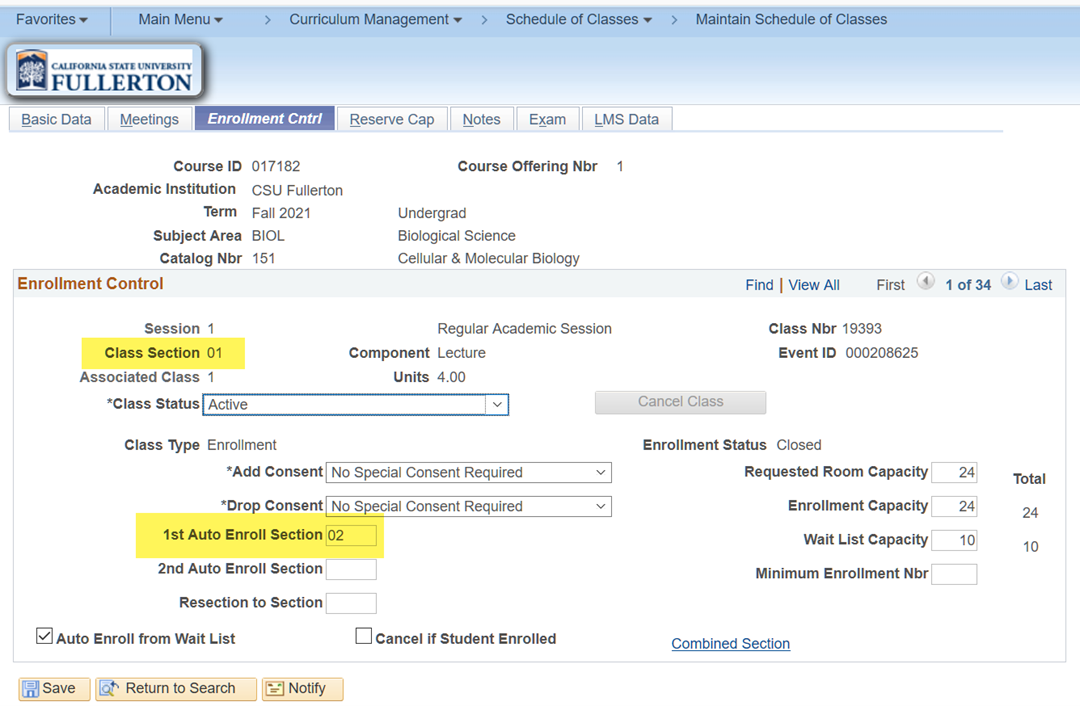1080x706 pixels.
Task: Open the Drop Consent dropdown
Action: (468, 506)
